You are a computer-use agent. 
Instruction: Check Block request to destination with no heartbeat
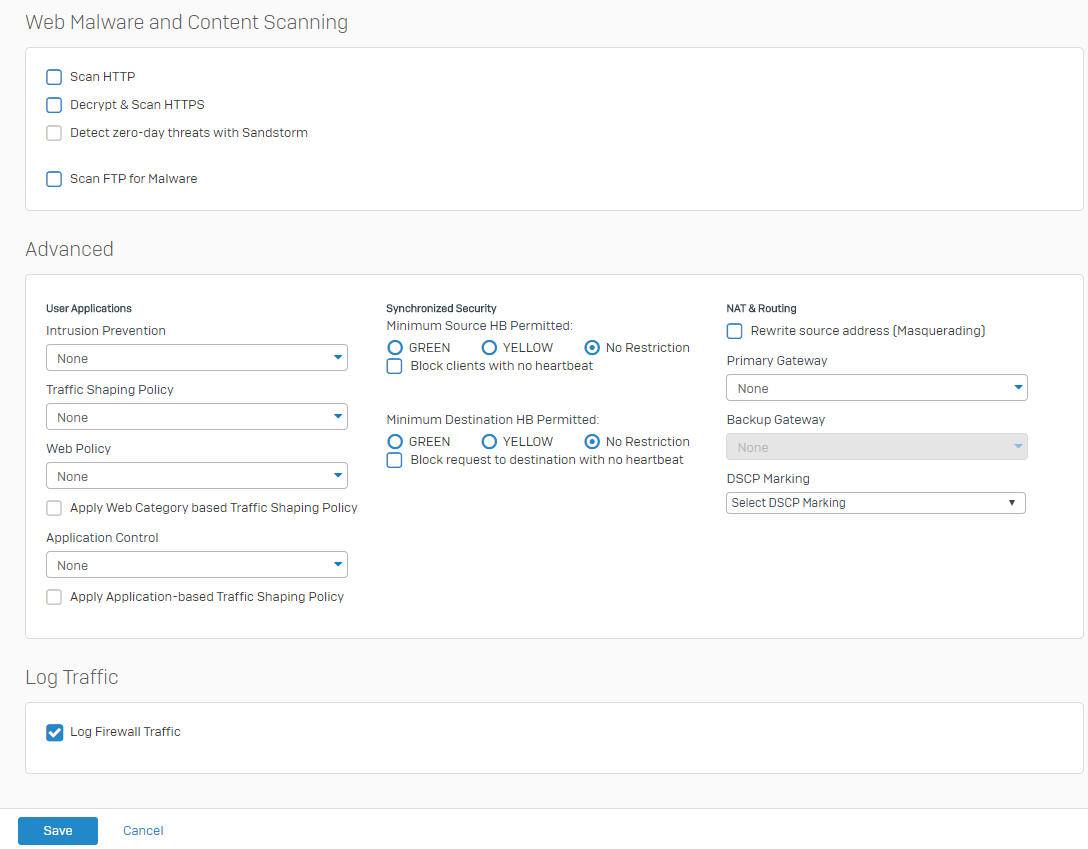[x=395, y=460]
